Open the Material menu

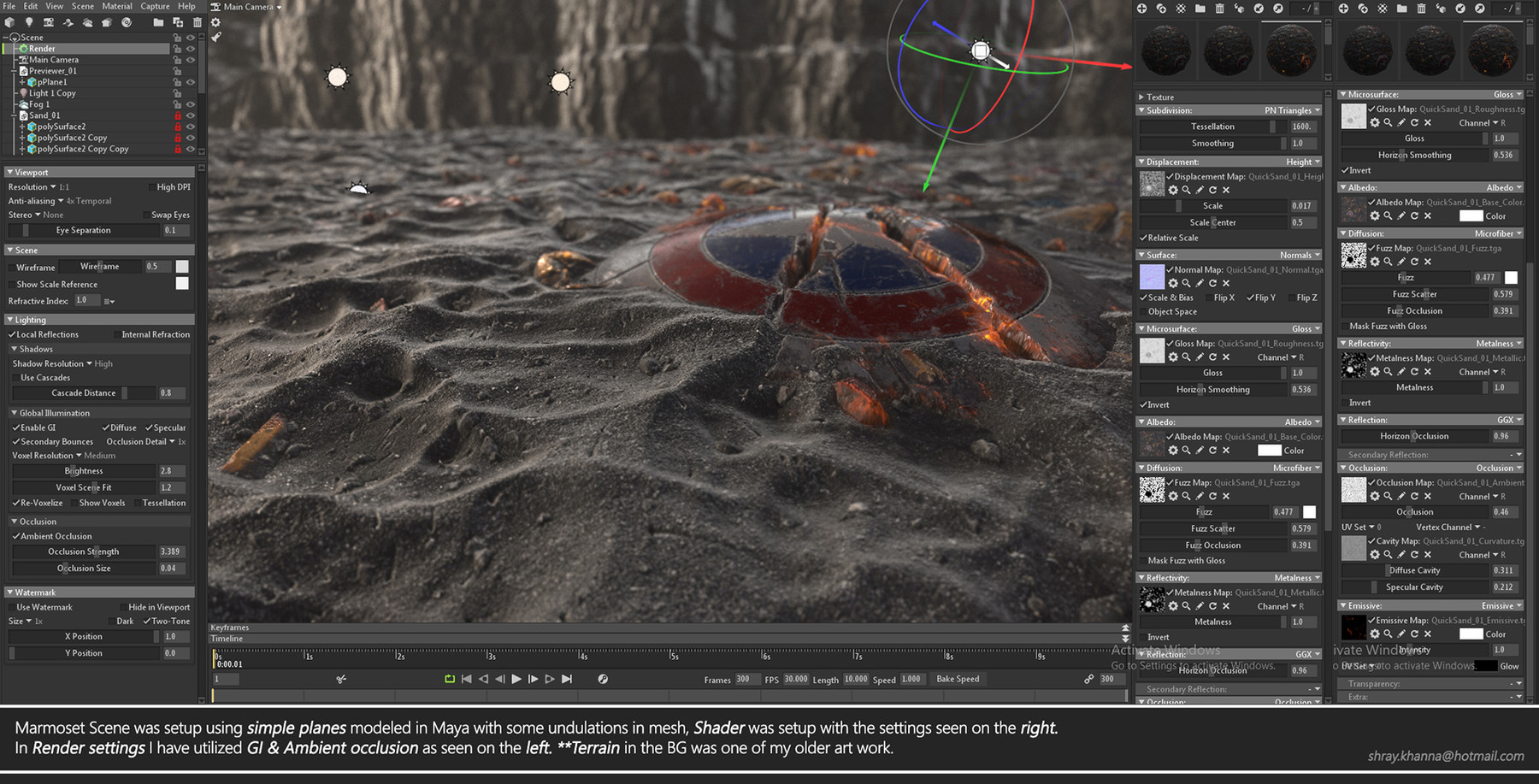pyautogui.click(x=117, y=6)
